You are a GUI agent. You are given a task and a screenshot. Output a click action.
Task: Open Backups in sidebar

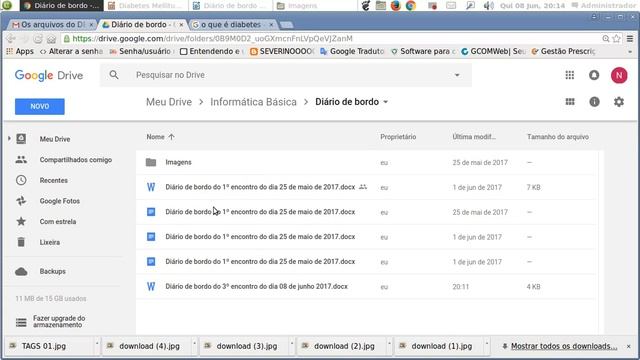tap(52, 271)
